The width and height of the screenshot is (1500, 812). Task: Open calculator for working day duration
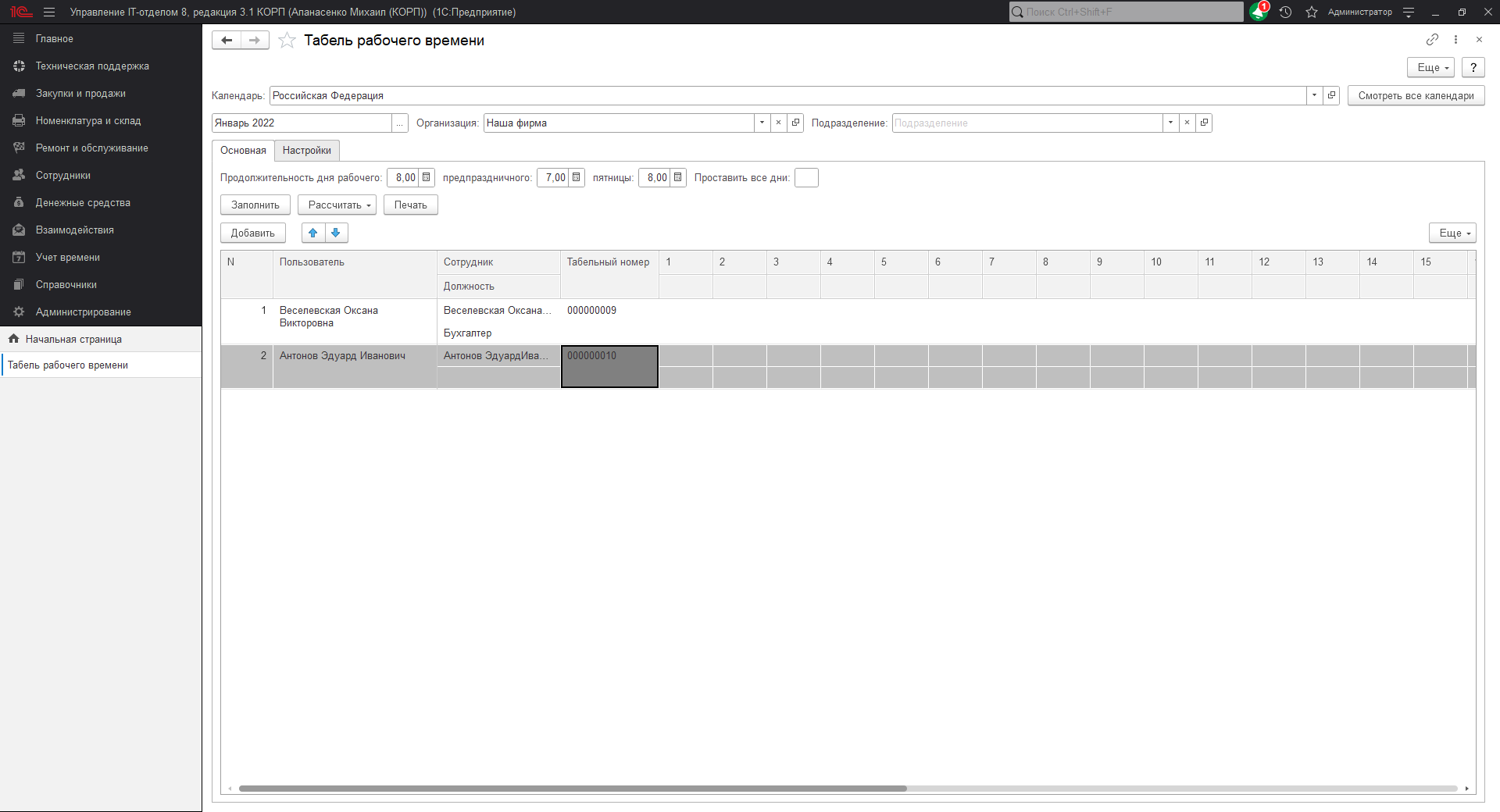(427, 177)
